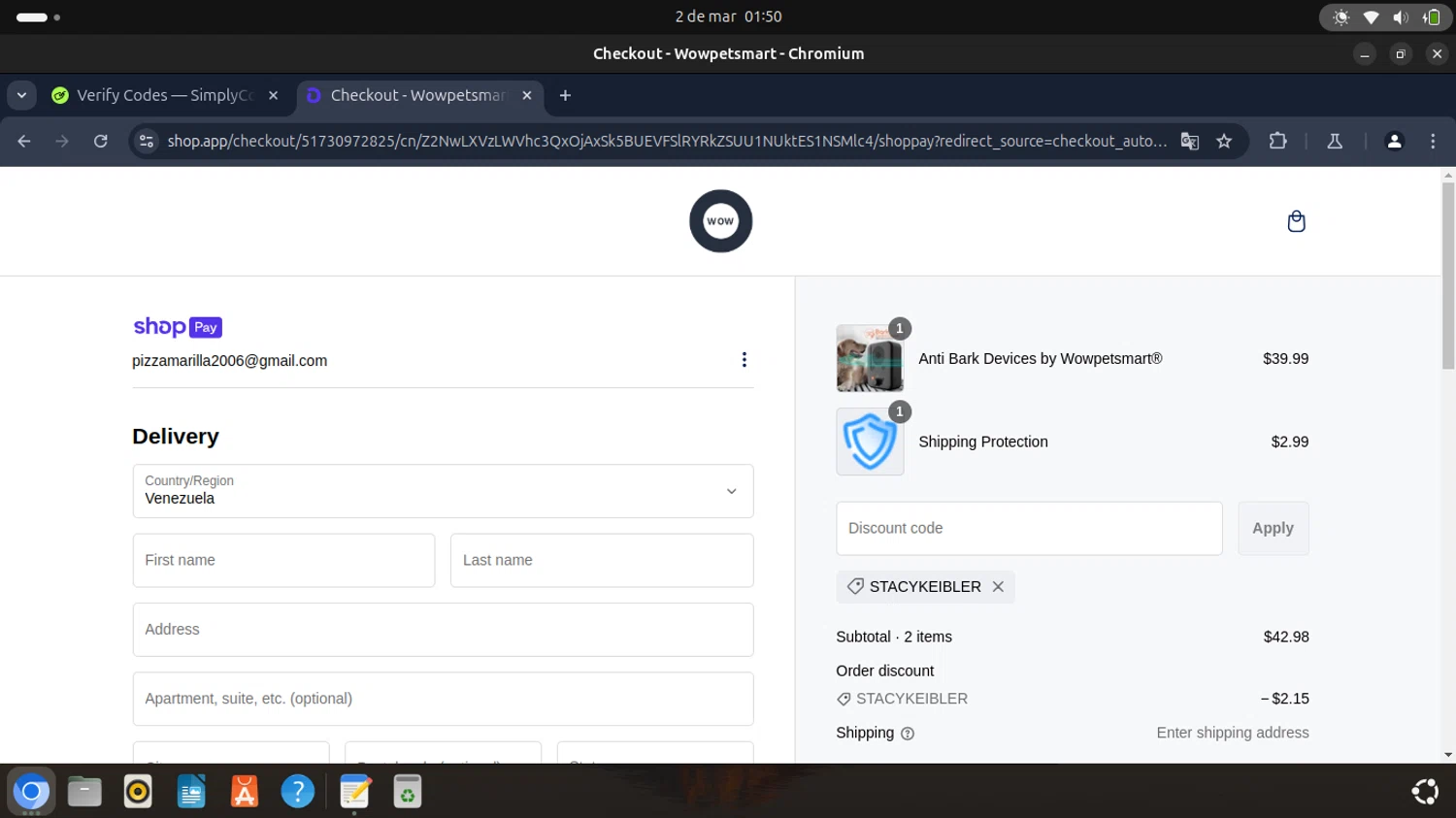Click the WOW store logo
This screenshot has width=1456, height=818.
(x=720, y=221)
